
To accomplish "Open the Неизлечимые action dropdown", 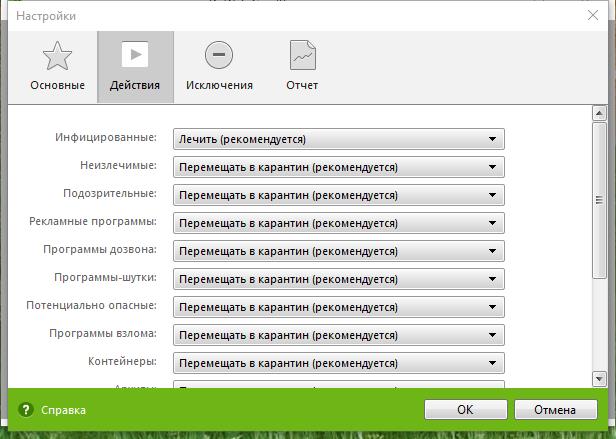I will (339, 167).
